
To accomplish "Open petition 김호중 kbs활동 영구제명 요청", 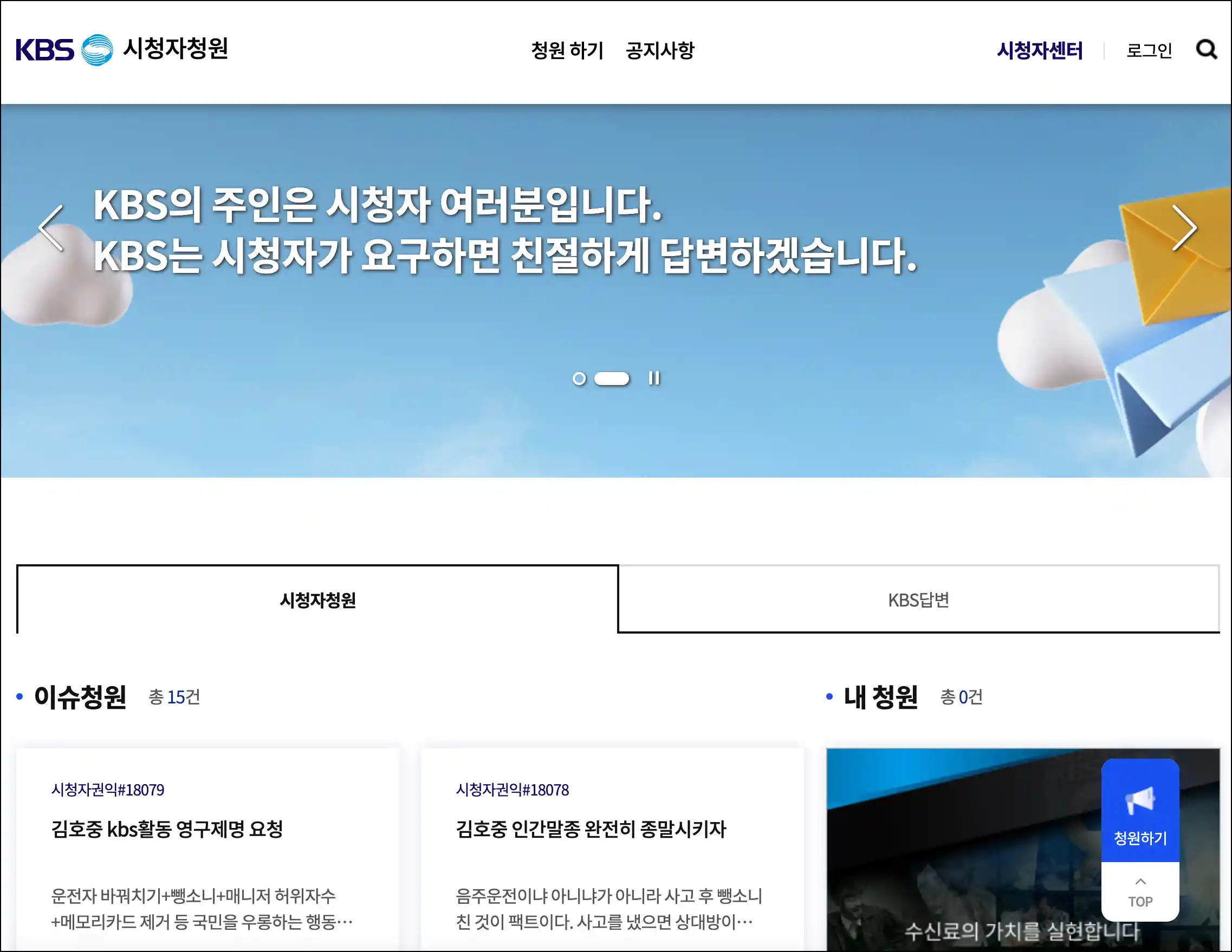I will point(167,829).
